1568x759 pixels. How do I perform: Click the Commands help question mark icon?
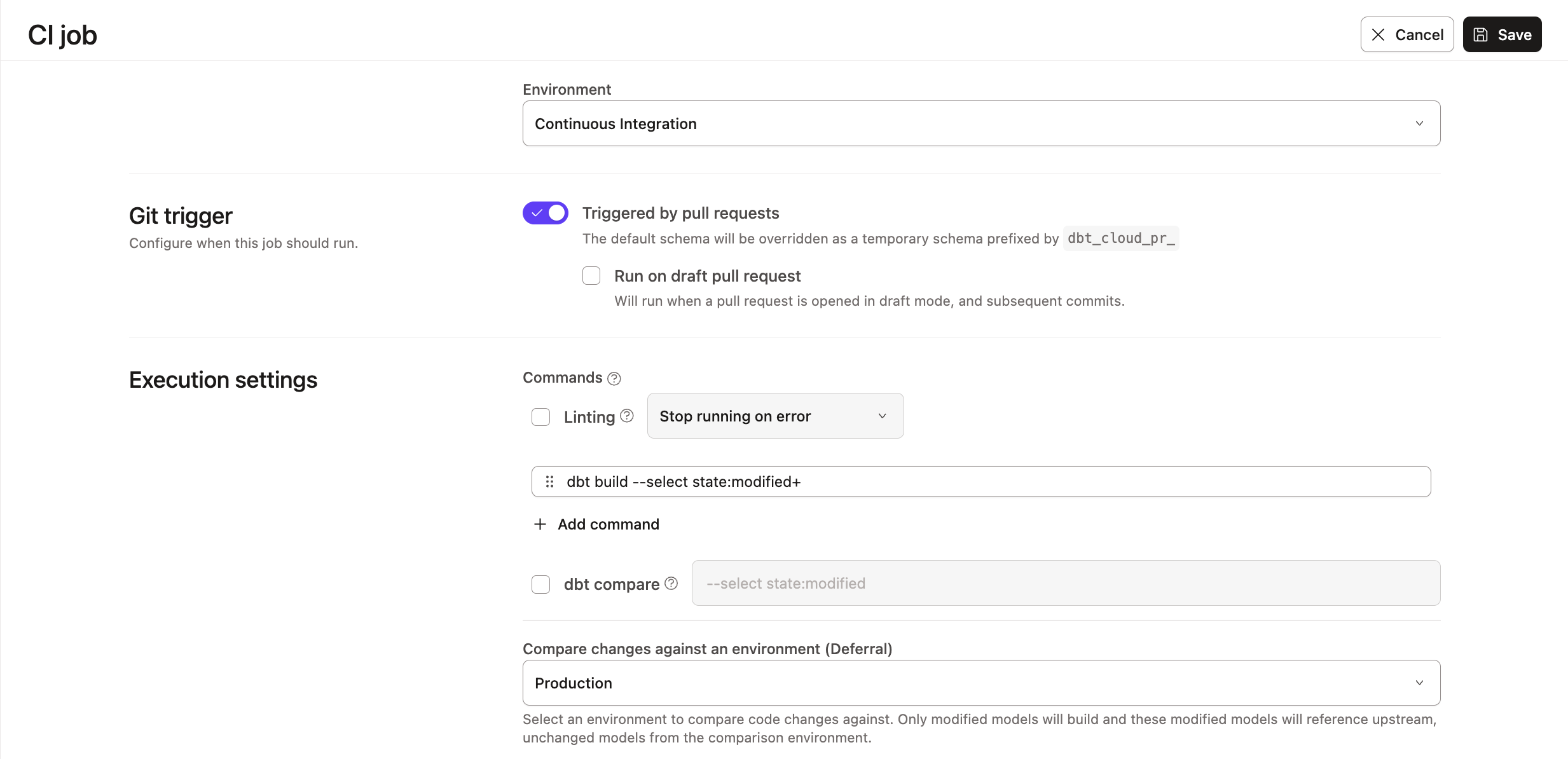click(x=614, y=379)
